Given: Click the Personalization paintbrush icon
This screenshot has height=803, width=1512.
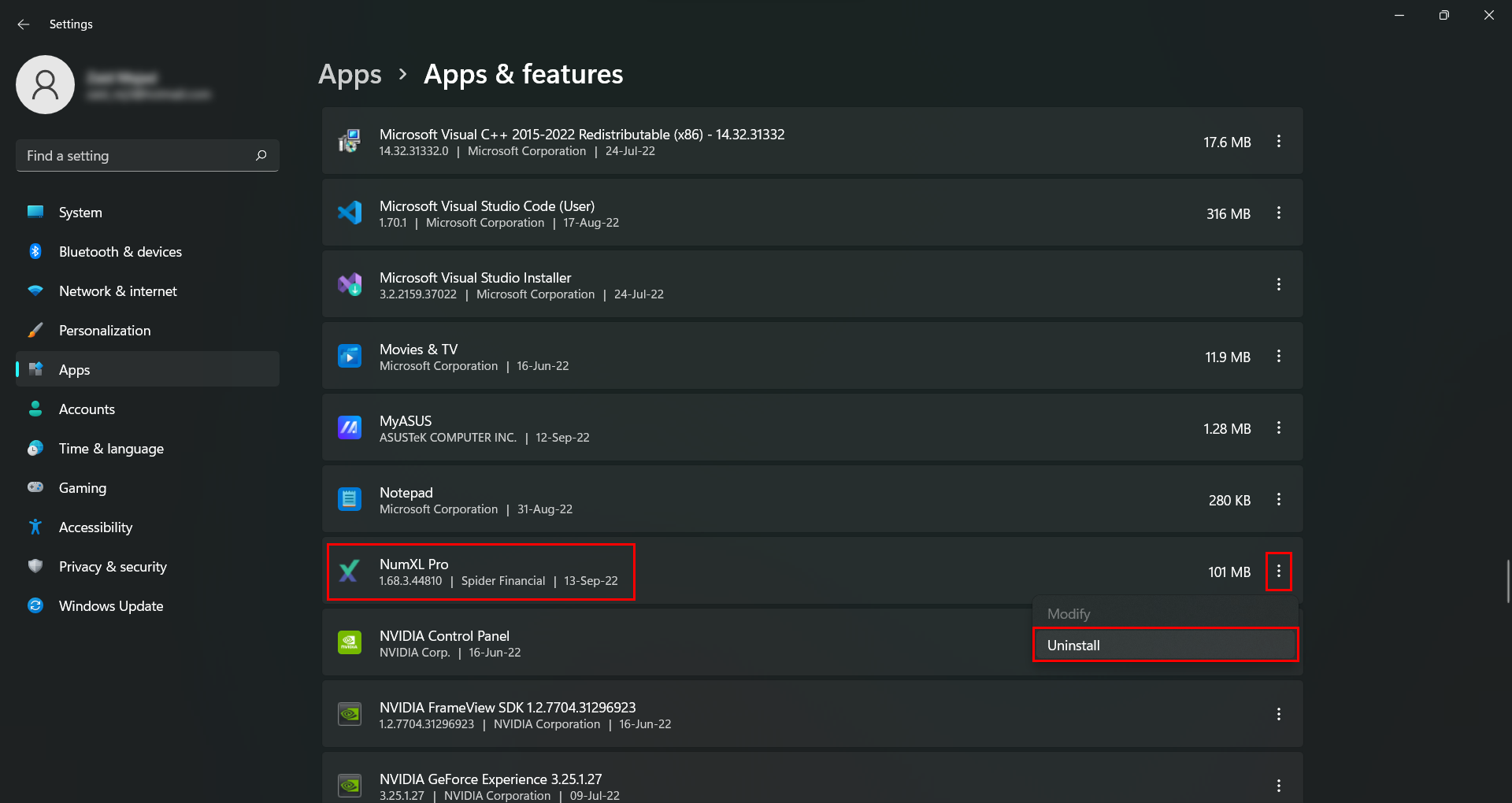Looking at the screenshot, I should pos(35,330).
